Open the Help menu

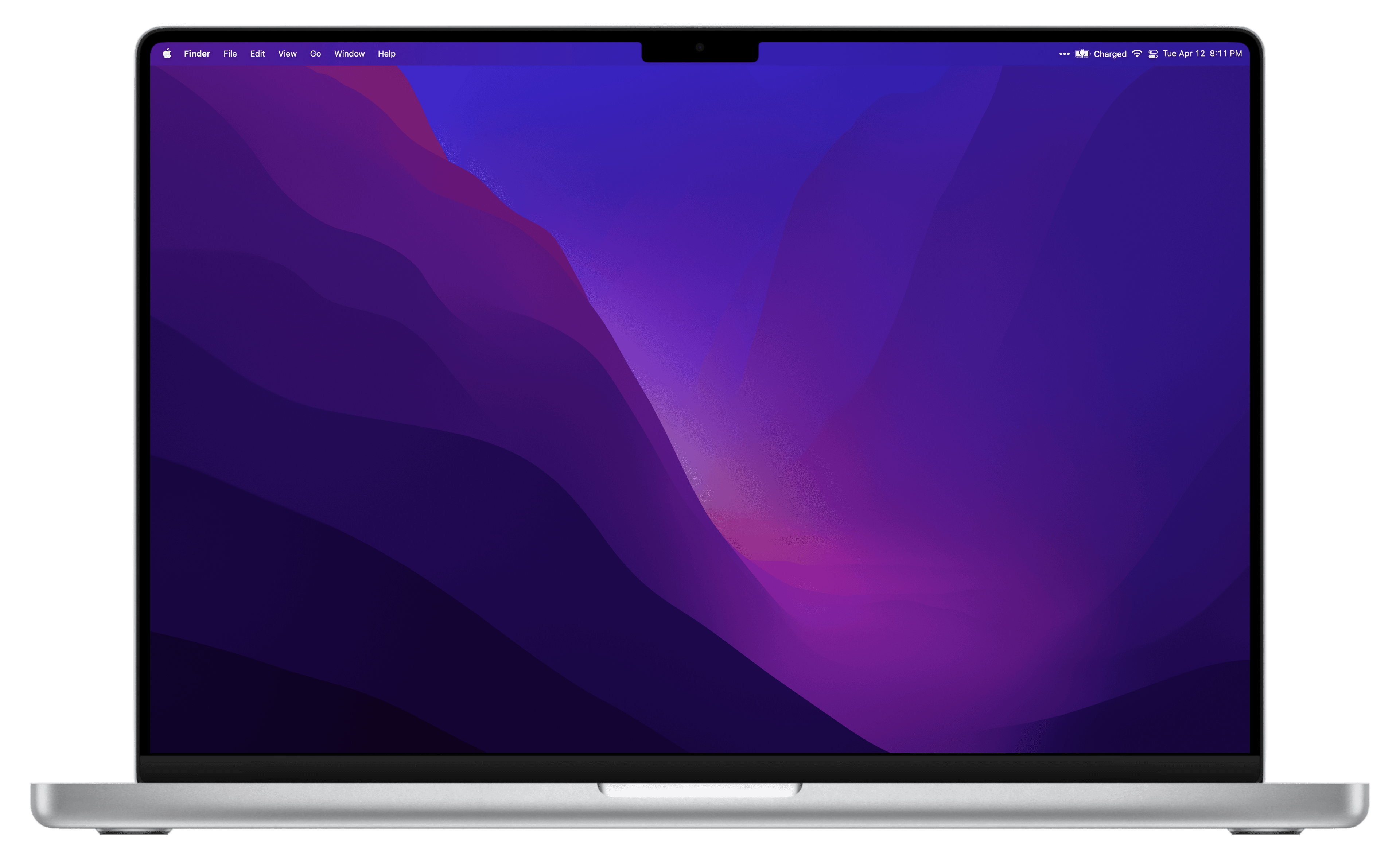[x=386, y=53]
